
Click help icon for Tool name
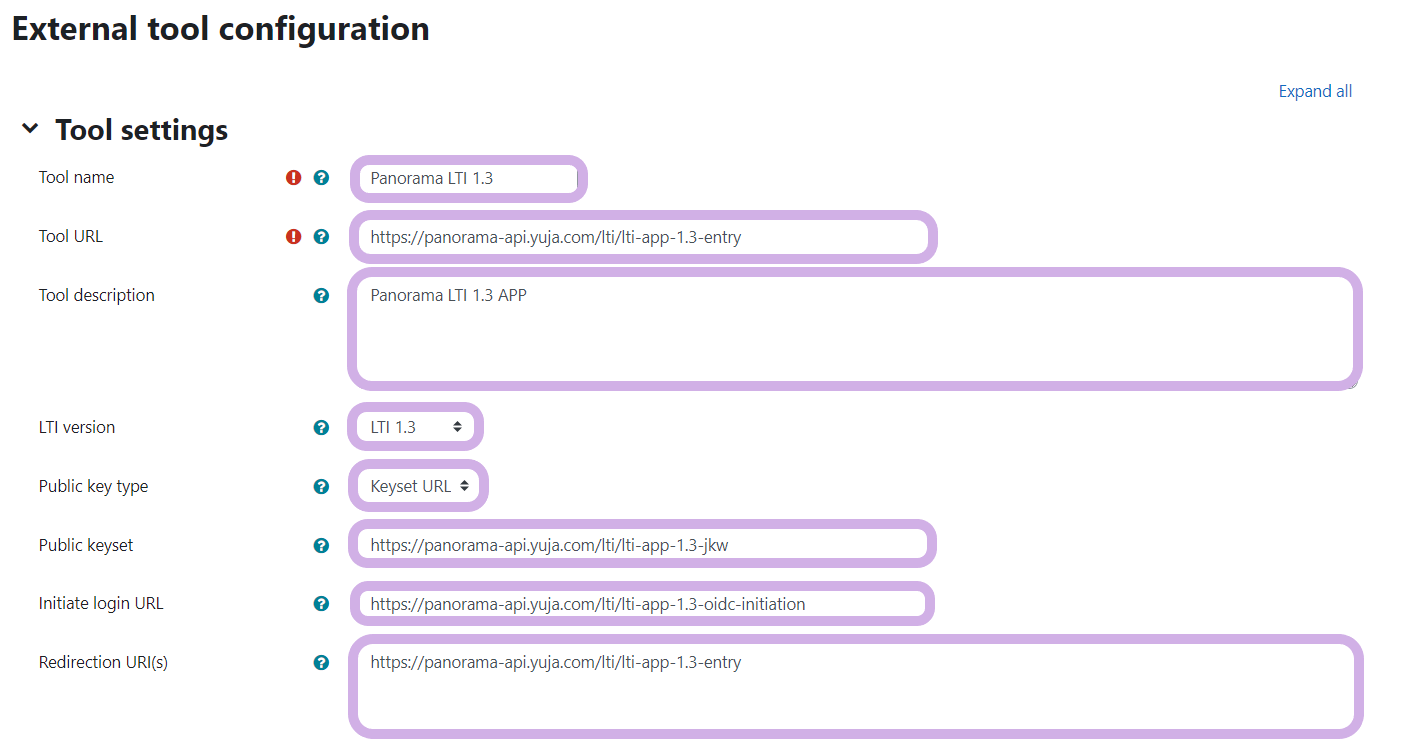coord(321,178)
